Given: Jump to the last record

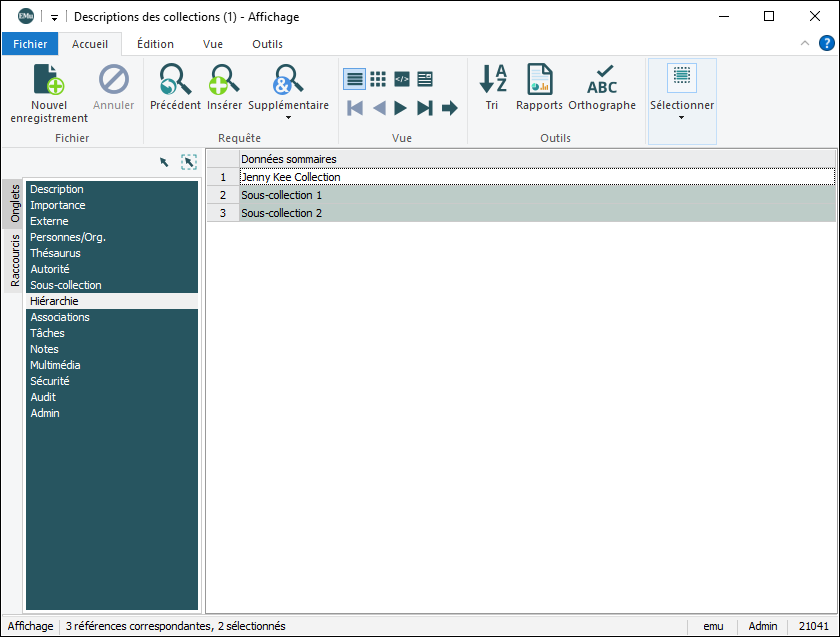Looking at the screenshot, I should pyautogui.click(x=425, y=108).
